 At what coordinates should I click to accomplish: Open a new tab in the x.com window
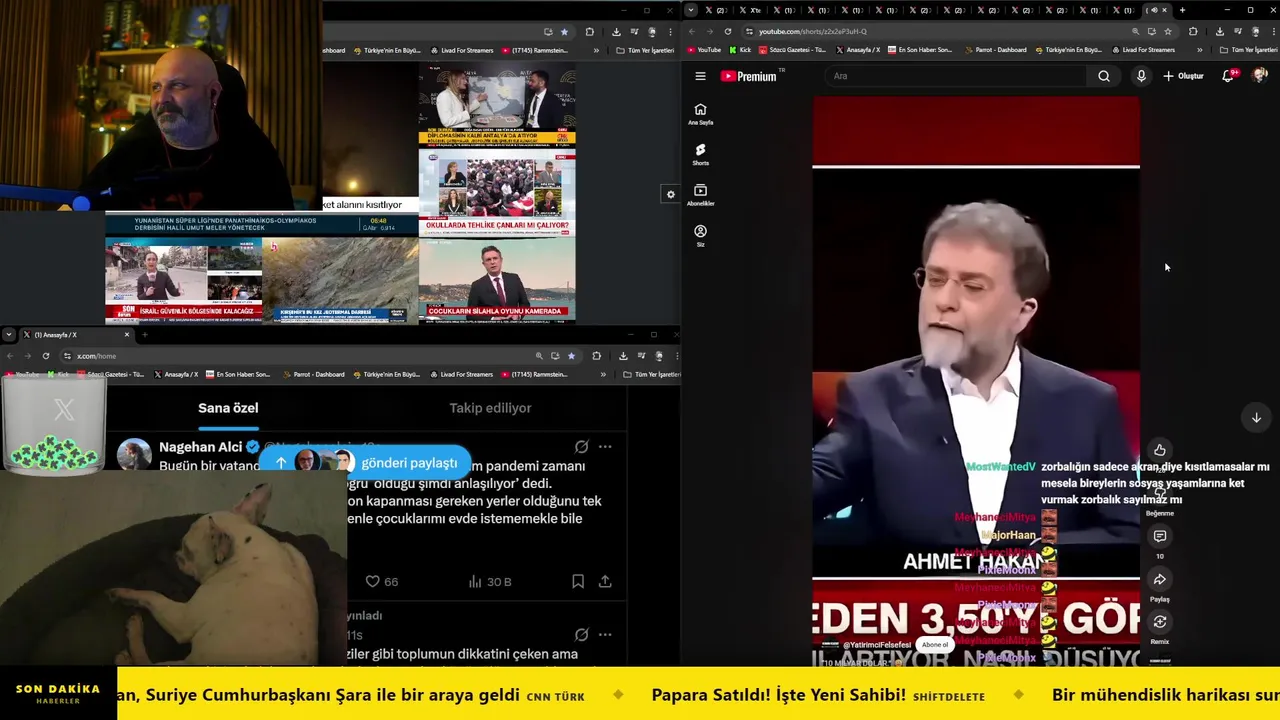pyautogui.click(x=144, y=335)
